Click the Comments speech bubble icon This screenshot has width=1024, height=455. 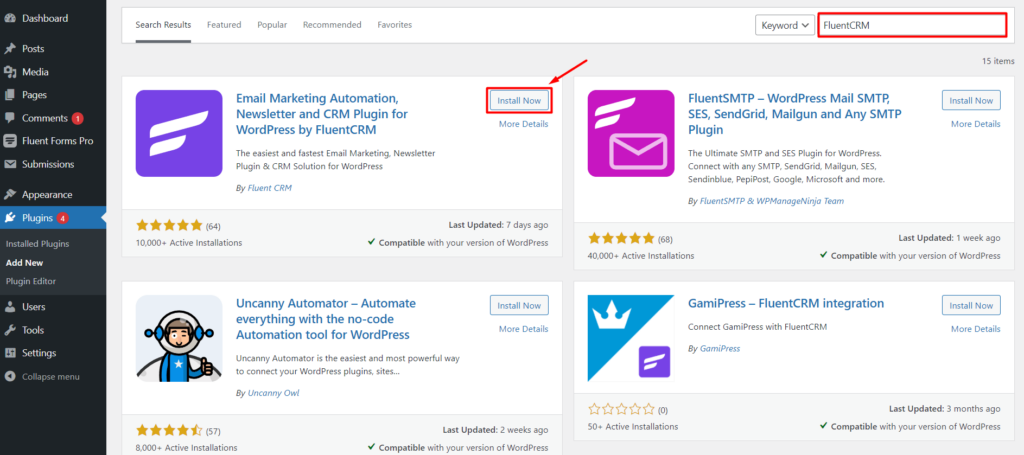click(x=10, y=118)
